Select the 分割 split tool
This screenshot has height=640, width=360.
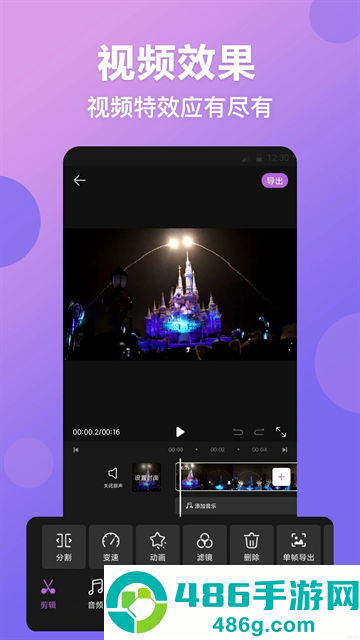click(x=64, y=547)
